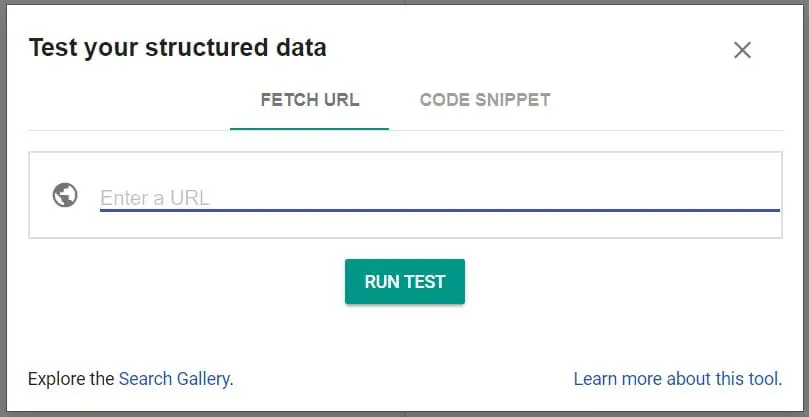Click the globe icon beside URL field

[65, 196]
